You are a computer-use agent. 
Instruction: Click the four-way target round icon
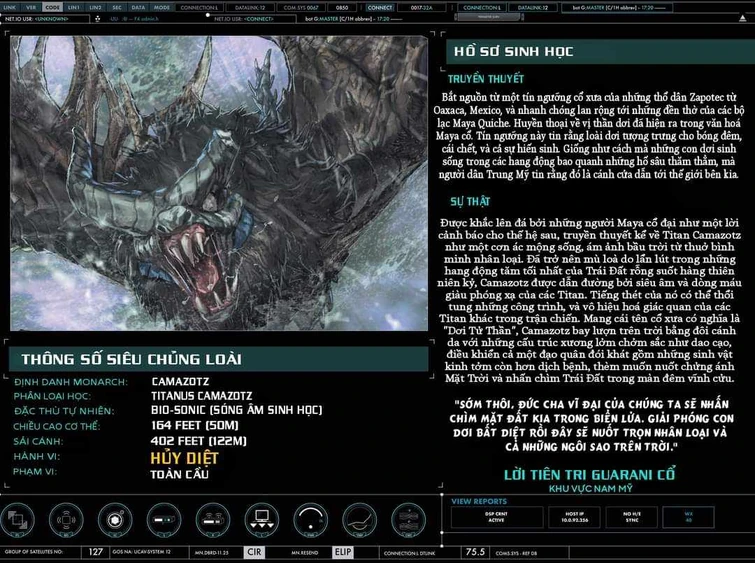[x=66, y=520]
